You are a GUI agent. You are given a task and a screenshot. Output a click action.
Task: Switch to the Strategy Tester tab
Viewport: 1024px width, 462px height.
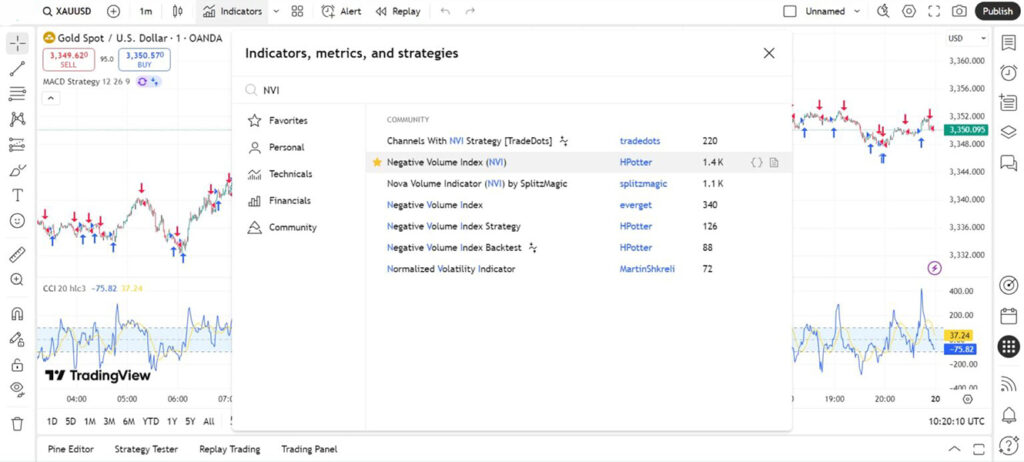pos(146,449)
